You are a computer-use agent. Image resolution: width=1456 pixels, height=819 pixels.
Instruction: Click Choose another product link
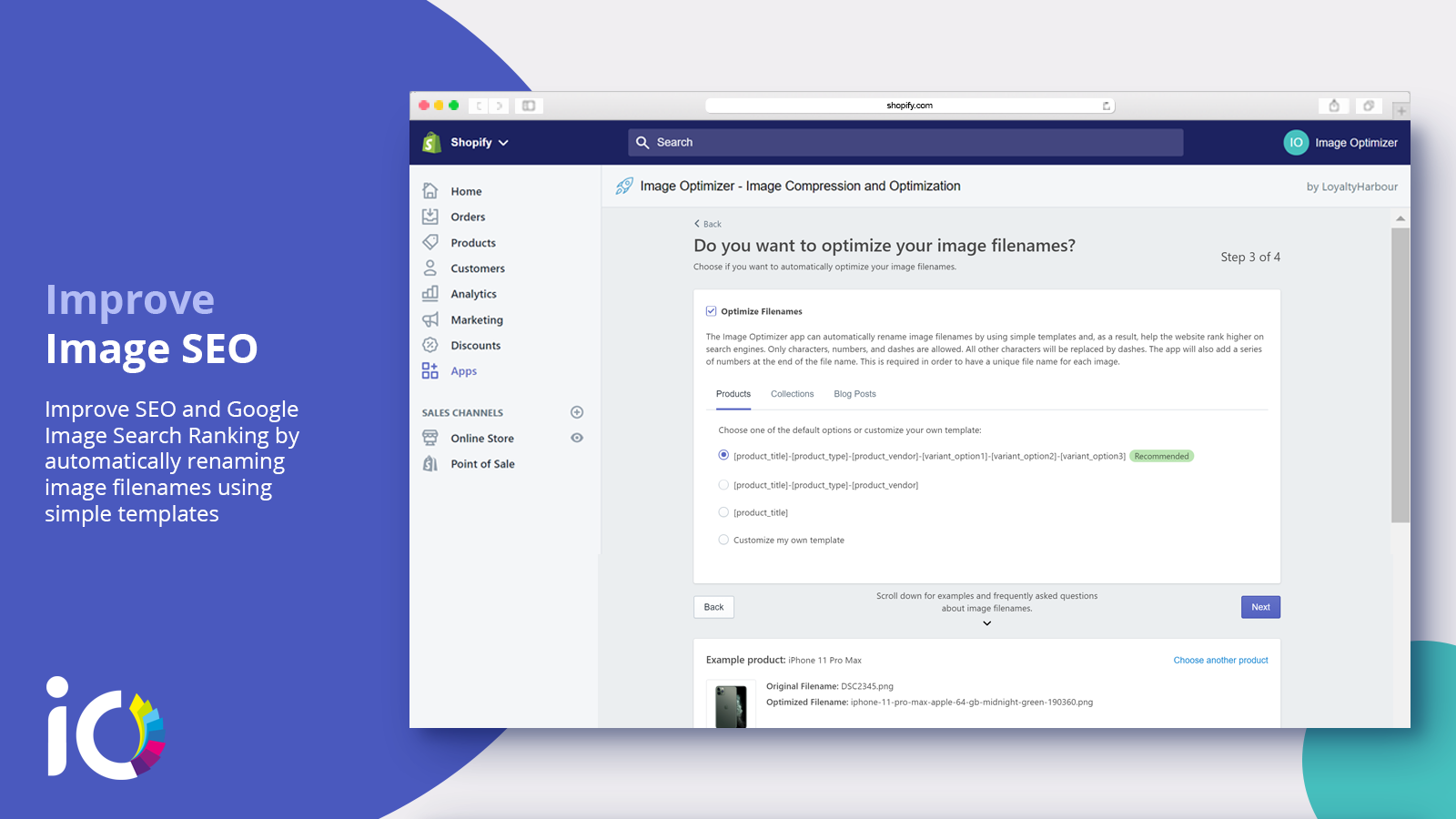point(1220,661)
